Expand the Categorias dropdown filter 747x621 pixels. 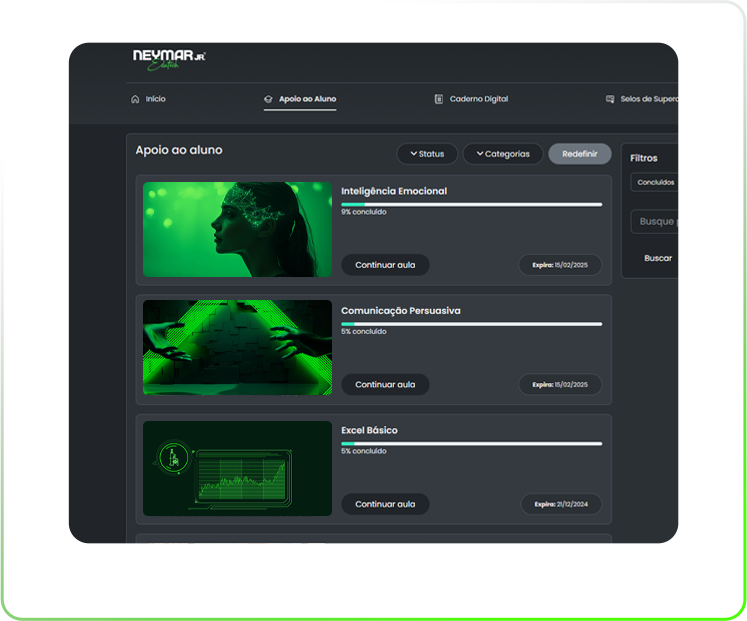point(503,154)
